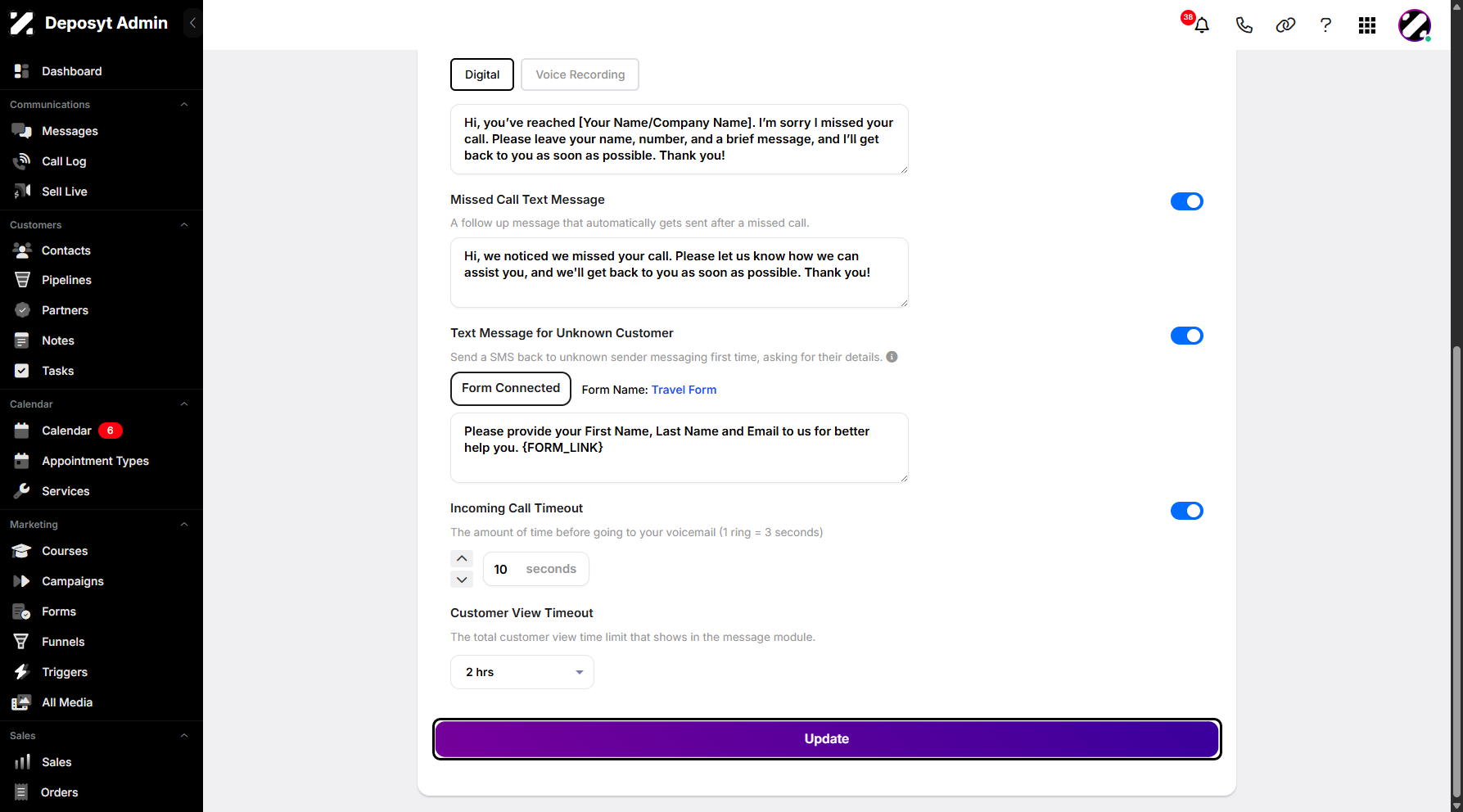The width and height of the screenshot is (1463, 812).
Task: Open the help question mark icon
Action: coord(1325,25)
